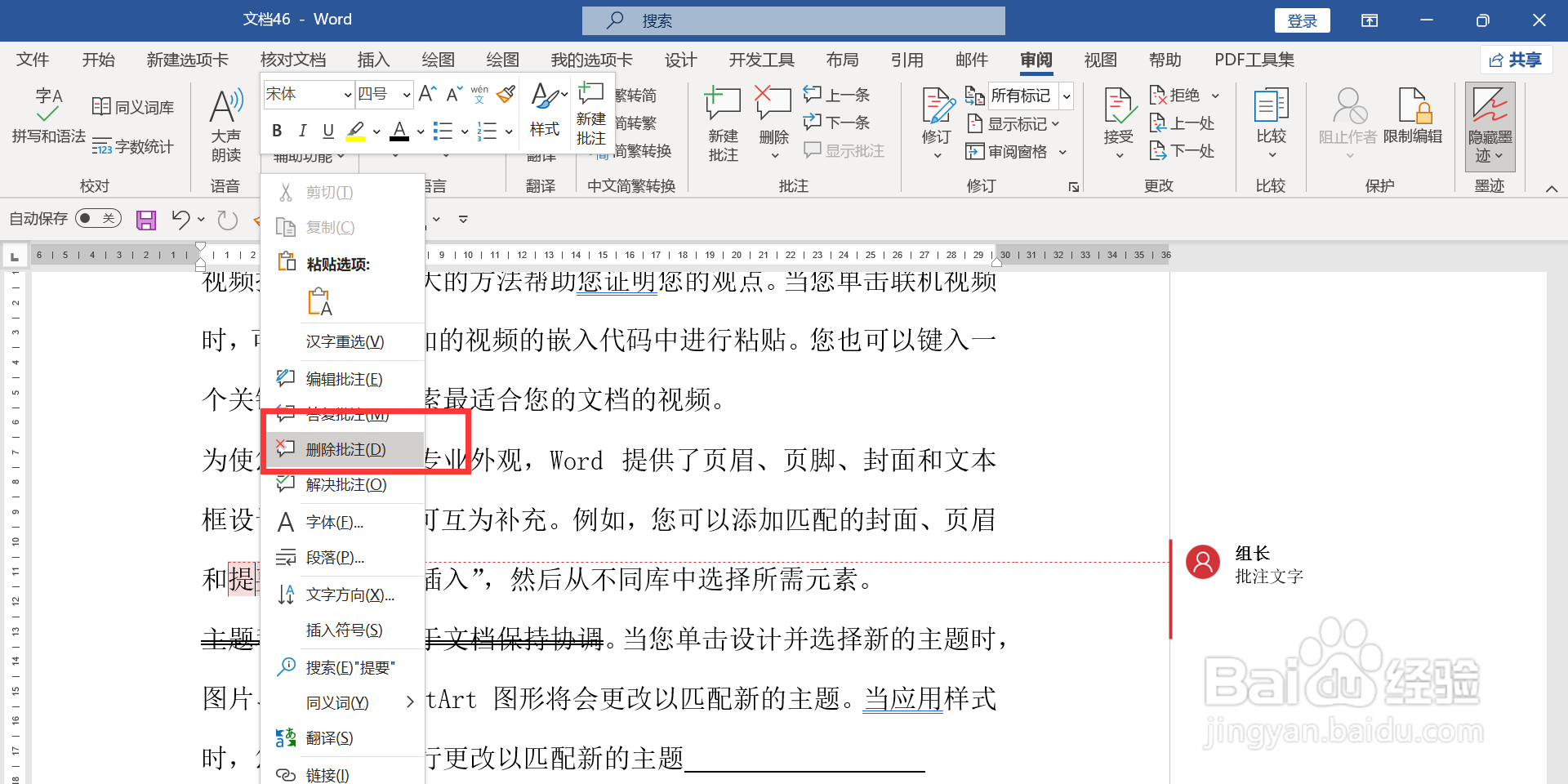This screenshot has height=784, width=1568.
Task: Expand Reviewing Pane (审阅窗格) arrow
Action: pos(1063,152)
